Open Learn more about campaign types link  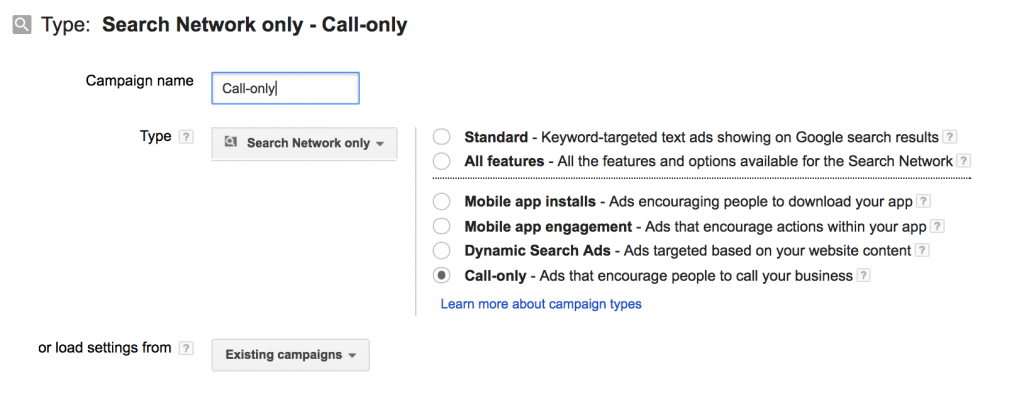coord(541,304)
